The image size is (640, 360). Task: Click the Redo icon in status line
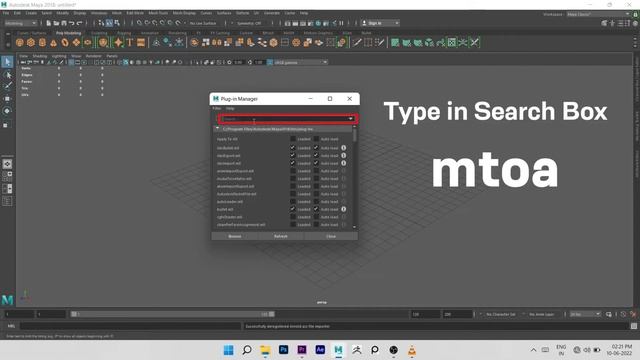pyautogui.click(x=80, y=23)
